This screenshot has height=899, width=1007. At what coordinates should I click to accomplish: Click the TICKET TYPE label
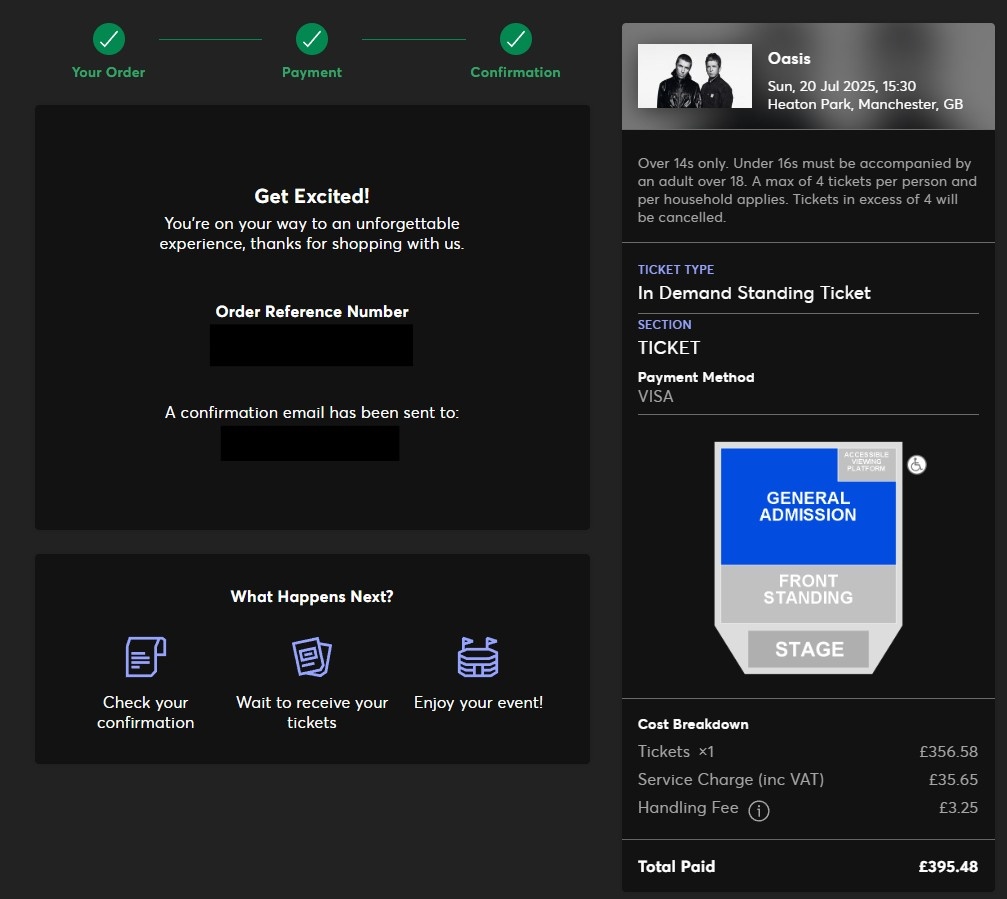tap(676, 270)
